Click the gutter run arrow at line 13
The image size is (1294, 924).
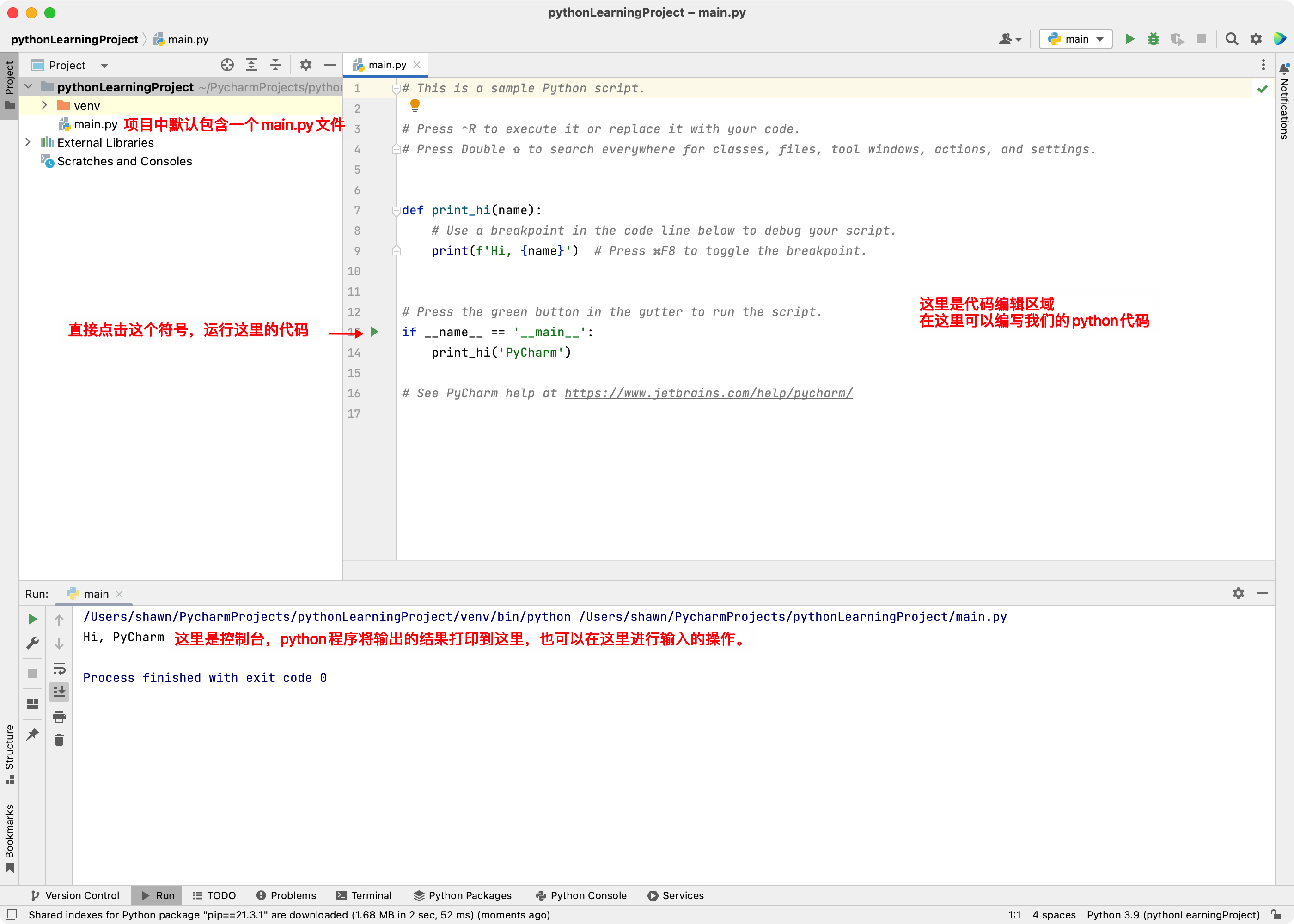click(x=374, y=332)
